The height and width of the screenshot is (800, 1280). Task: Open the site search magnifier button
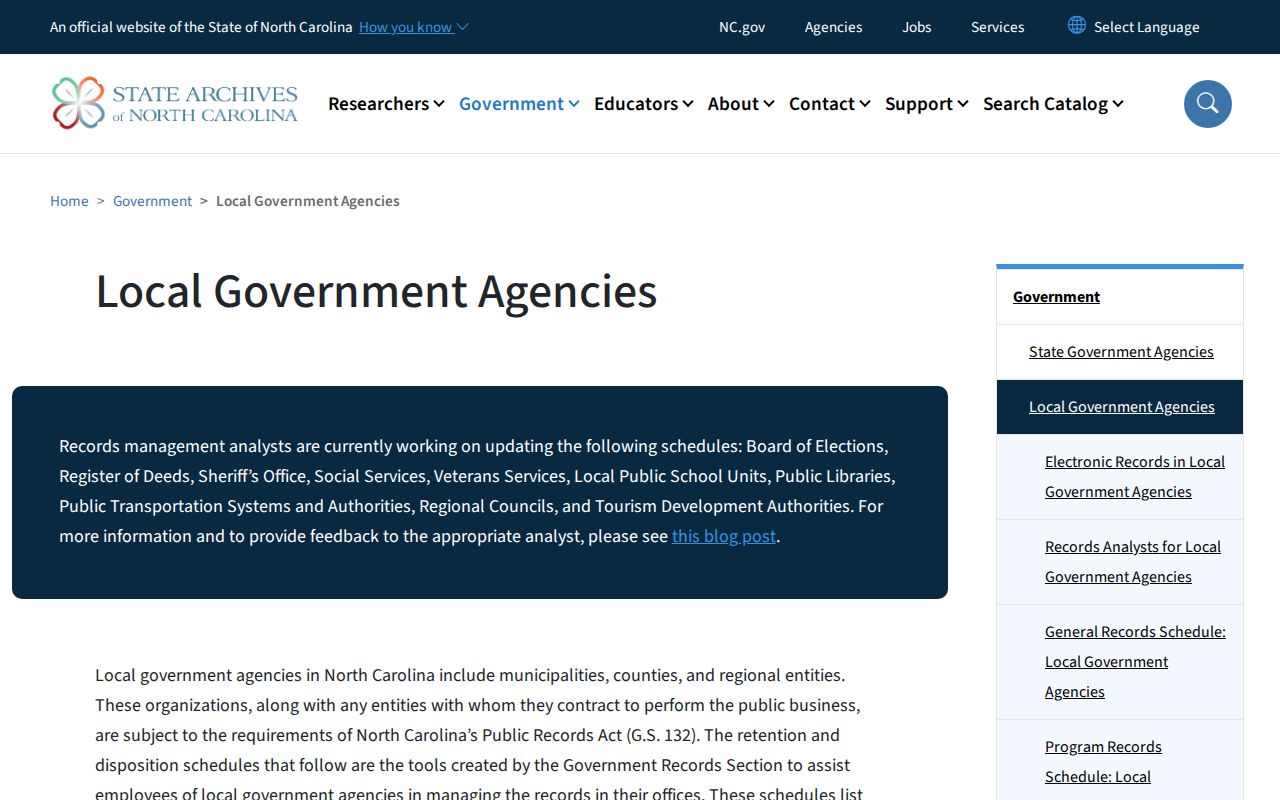click(x=1207, y=104)
